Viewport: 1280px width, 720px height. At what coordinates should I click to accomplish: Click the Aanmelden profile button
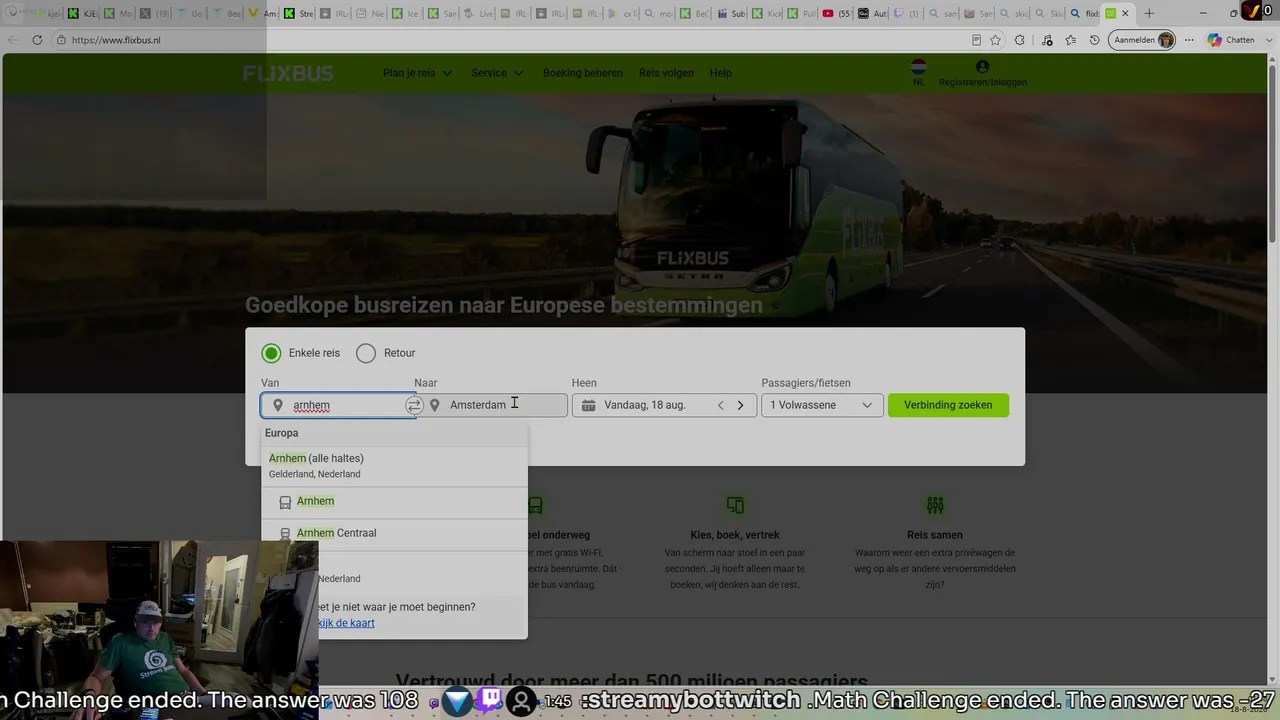(x=1143, y=40)
